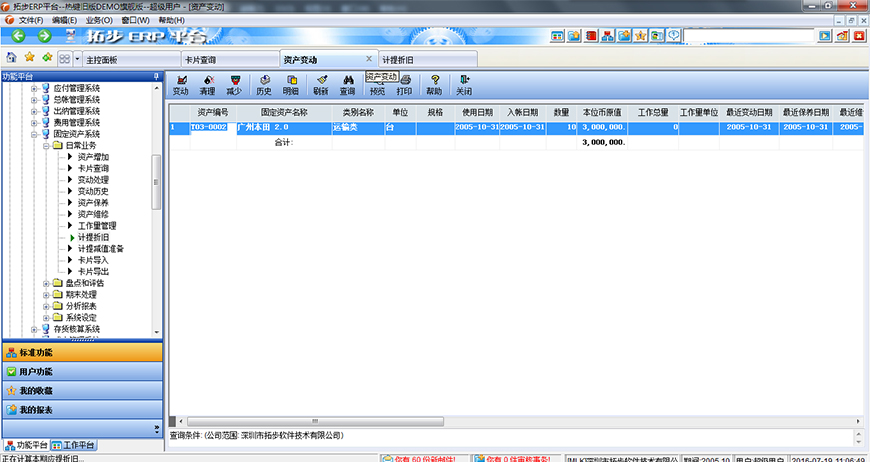This screenshot has width=870, height=462.
Task: Click the green back arrow button
Action: [18, 36]
